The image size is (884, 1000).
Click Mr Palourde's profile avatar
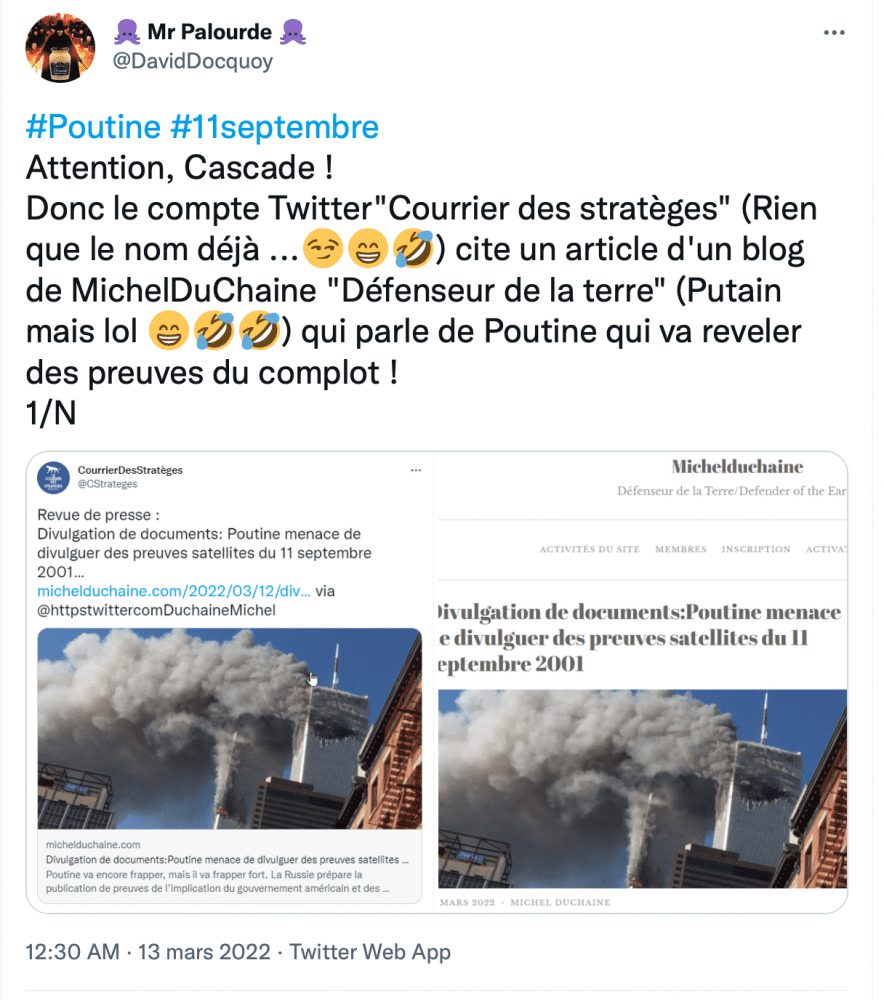[x=60, y=48]
